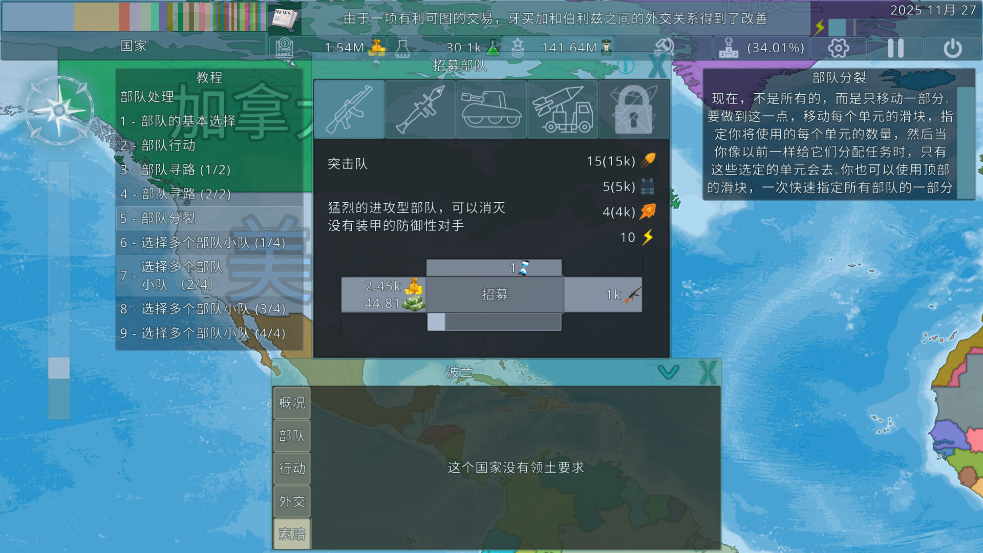Switch to the 行动 tab
This screenshot has width=983, height=553.
click(292, 468)
